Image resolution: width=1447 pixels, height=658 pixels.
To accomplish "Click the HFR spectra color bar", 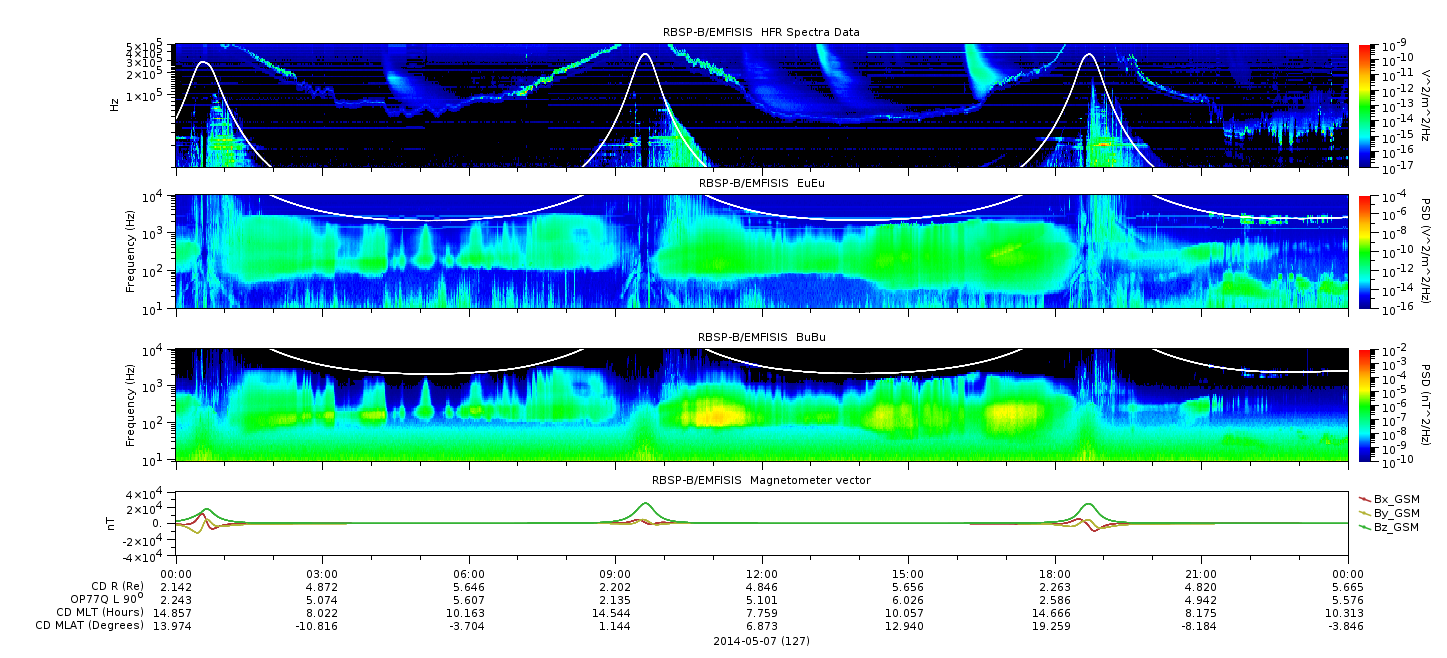I will [x=1365, y=105].
